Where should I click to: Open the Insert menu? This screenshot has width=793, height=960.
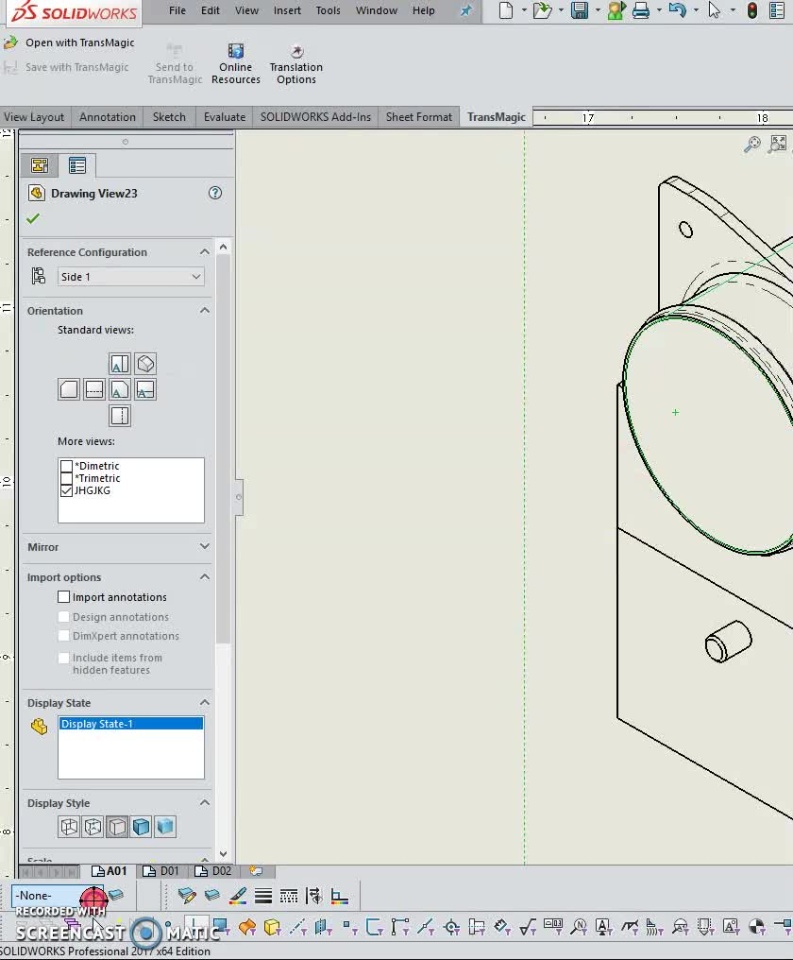(287, 10)
